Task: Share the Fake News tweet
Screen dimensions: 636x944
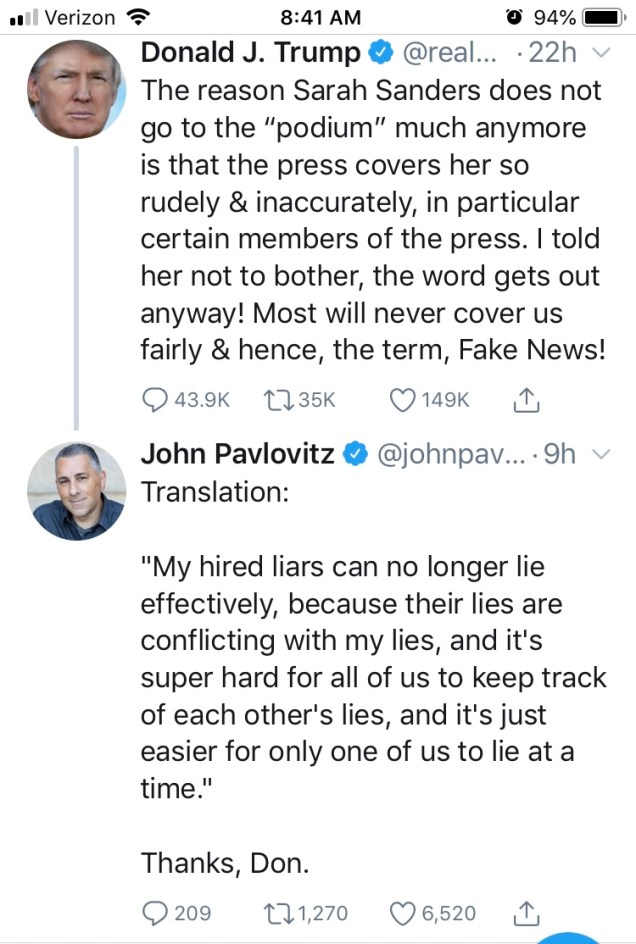Action: (526, 400)
